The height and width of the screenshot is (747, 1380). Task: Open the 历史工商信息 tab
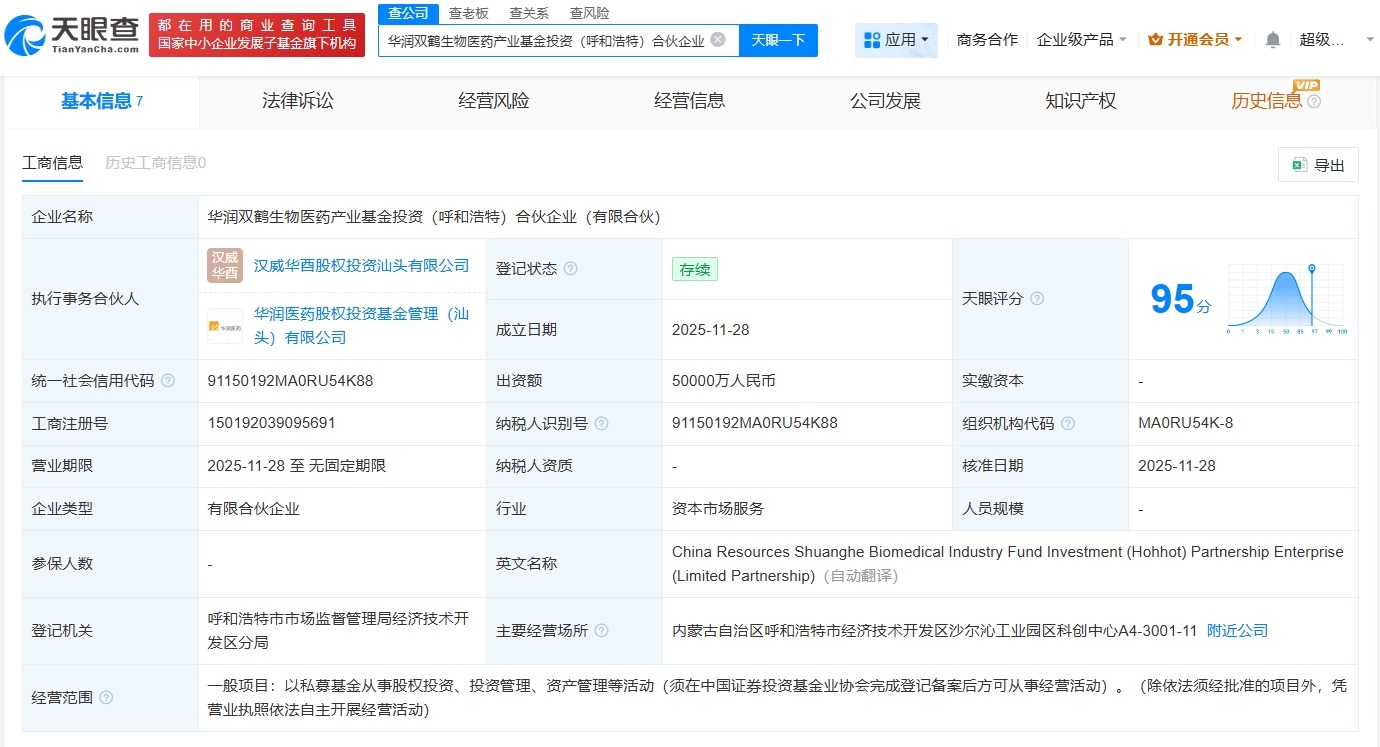[155, 162]
